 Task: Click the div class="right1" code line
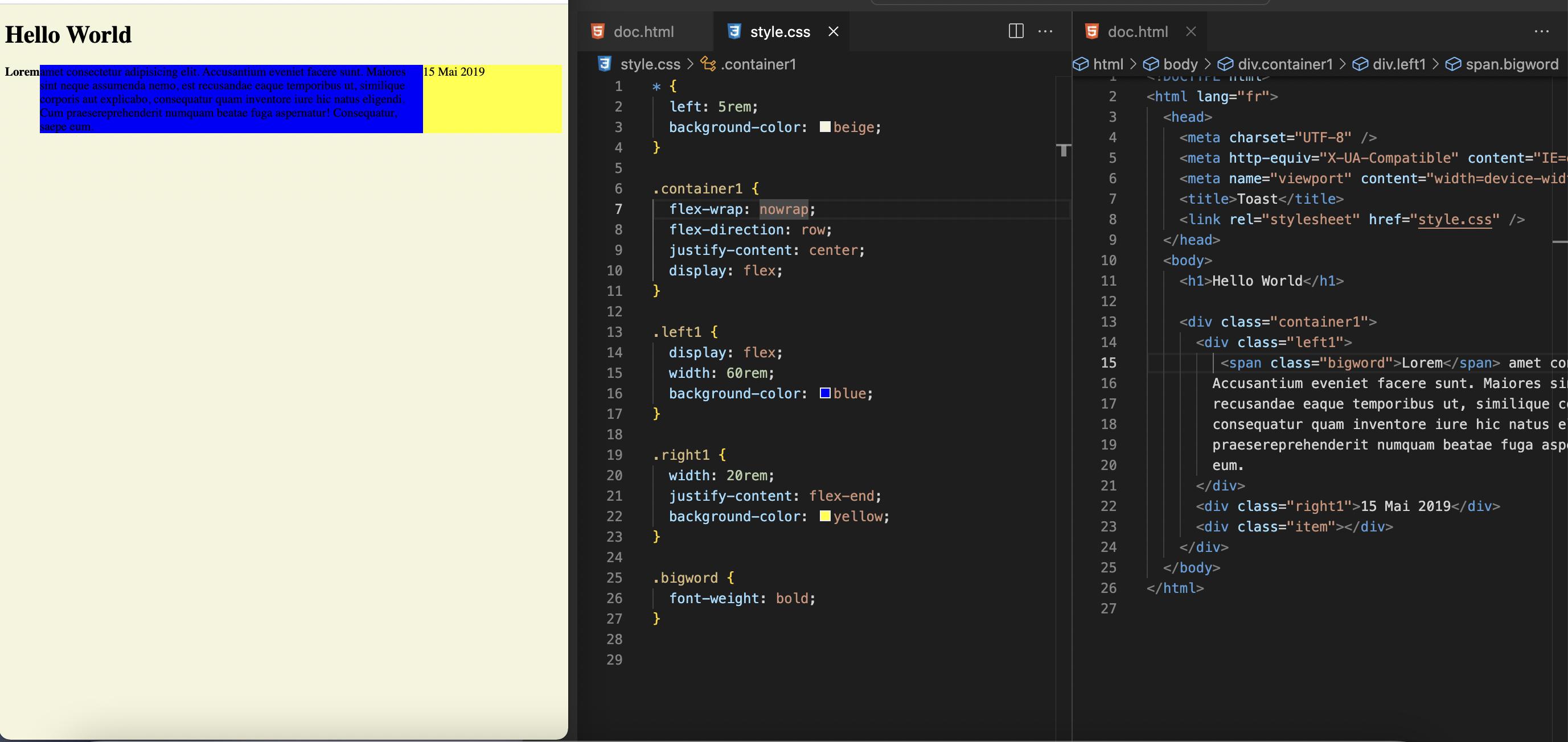pyautogui.click(x=1348, y=506)
